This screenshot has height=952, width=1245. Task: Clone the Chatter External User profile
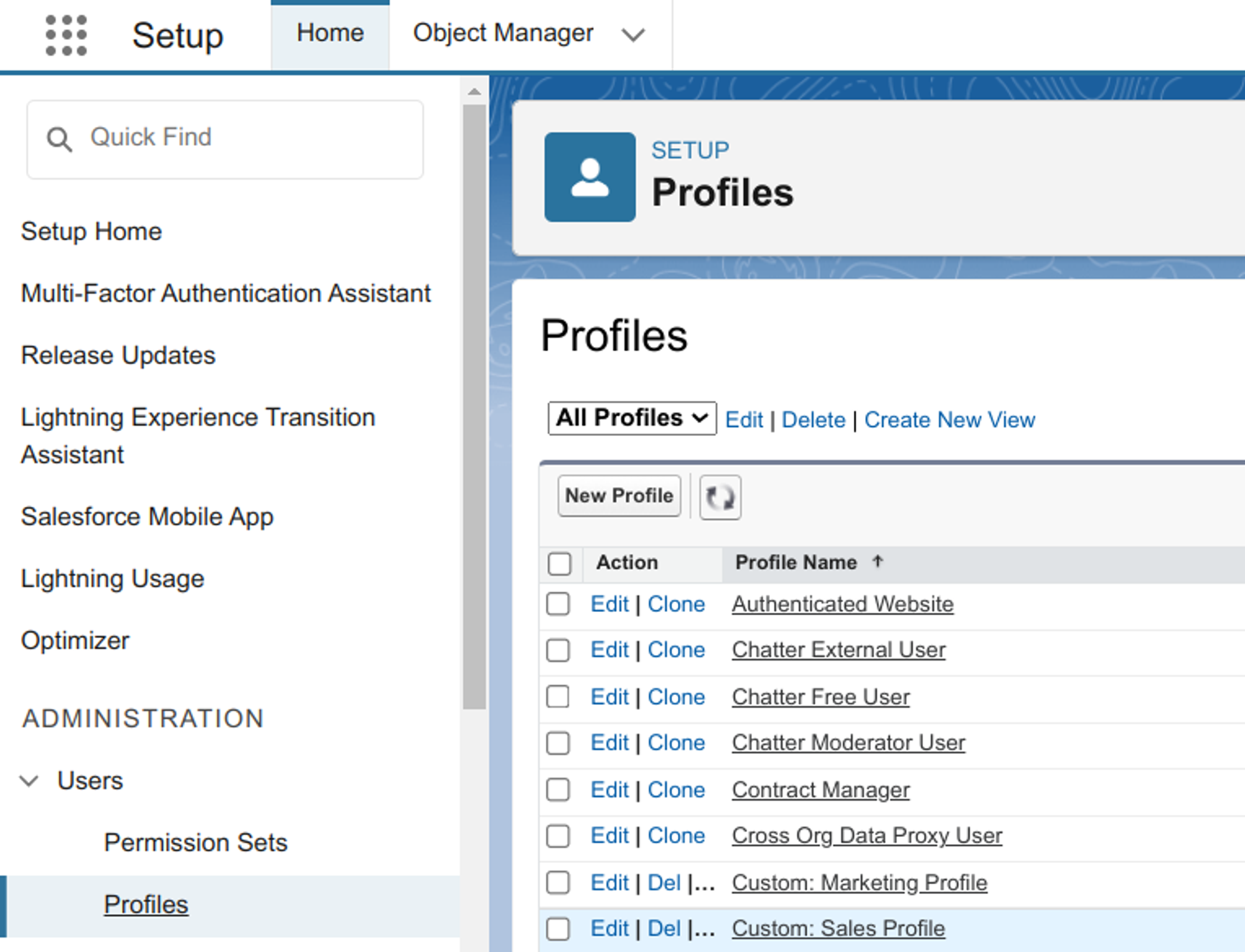coord(676,650)
